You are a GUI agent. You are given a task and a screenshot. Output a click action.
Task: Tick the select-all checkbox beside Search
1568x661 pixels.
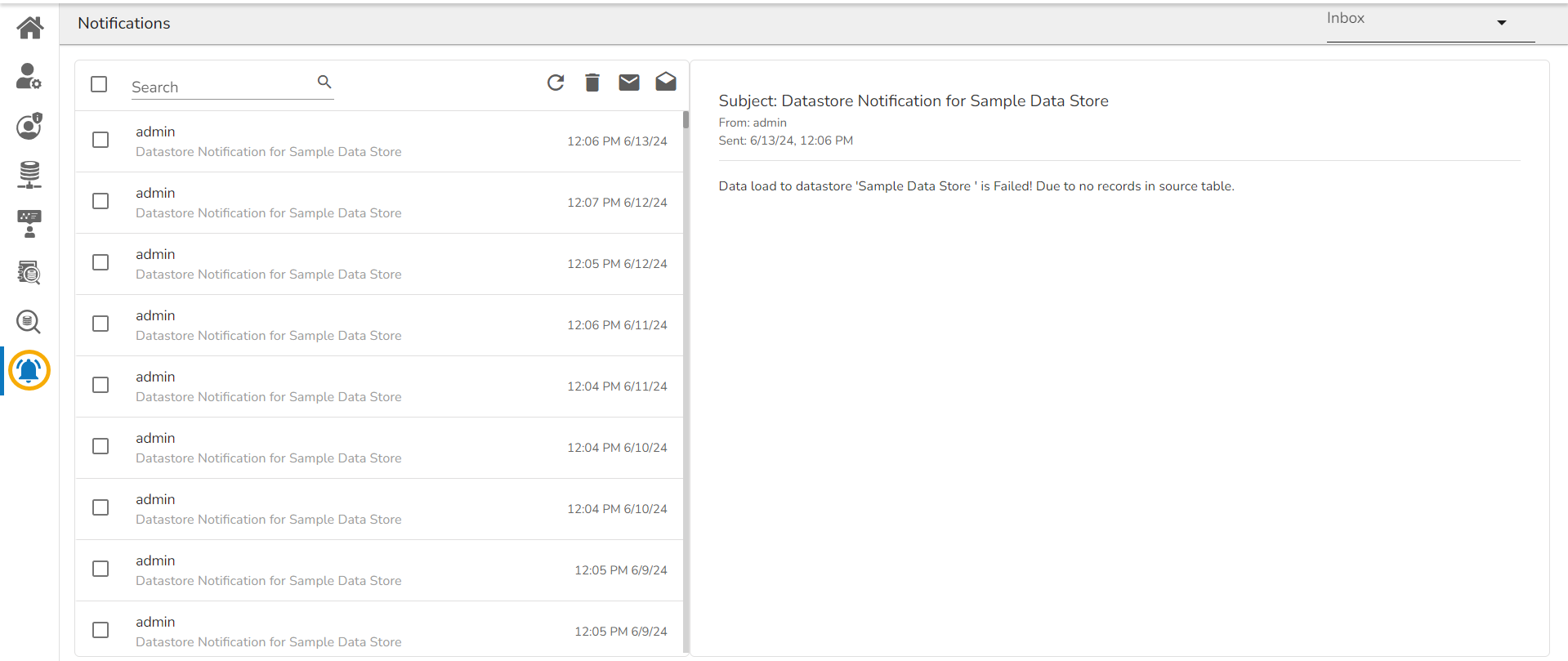tap(99, 84)
